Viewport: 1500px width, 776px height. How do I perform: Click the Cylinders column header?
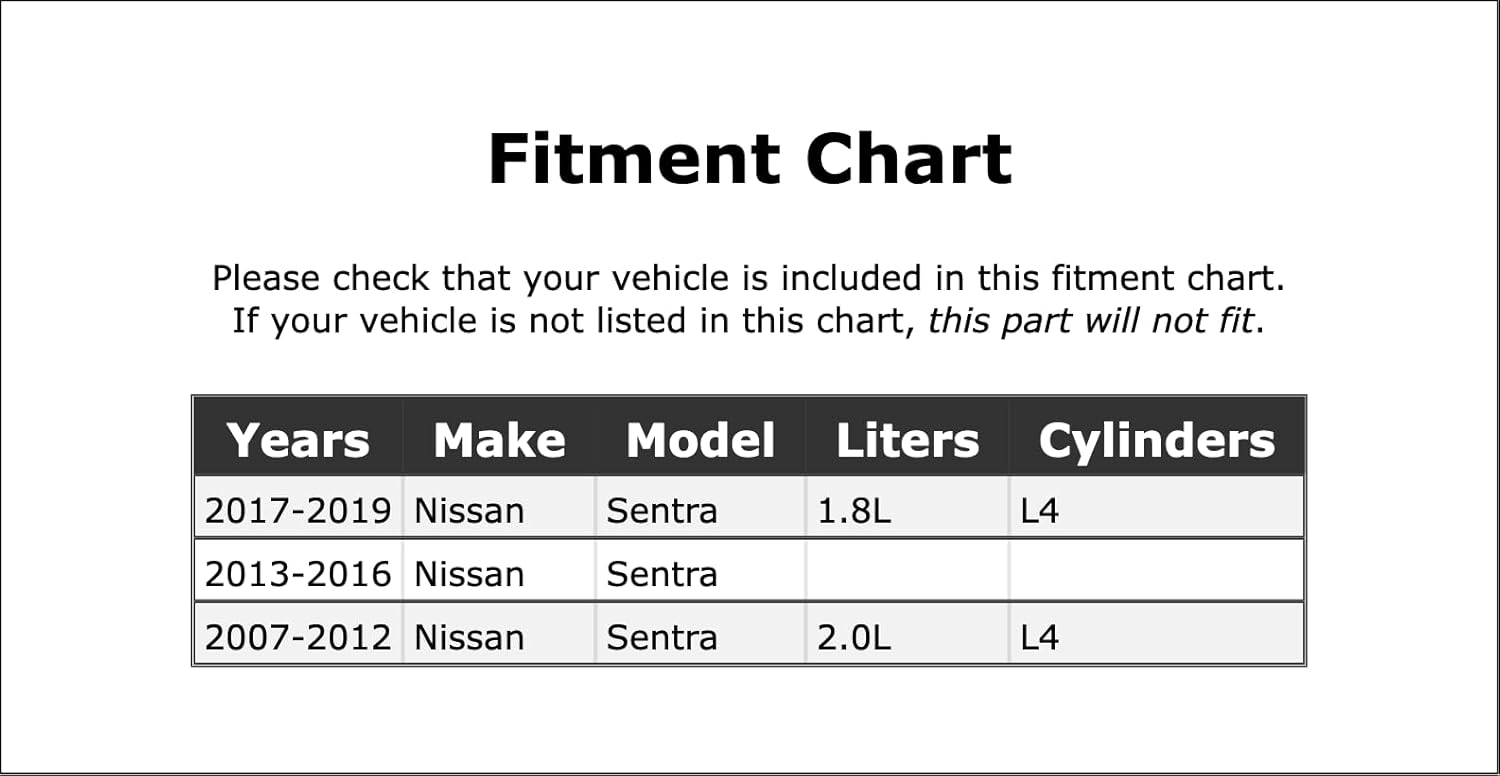pyautogui.click(x=1157, y=440)
